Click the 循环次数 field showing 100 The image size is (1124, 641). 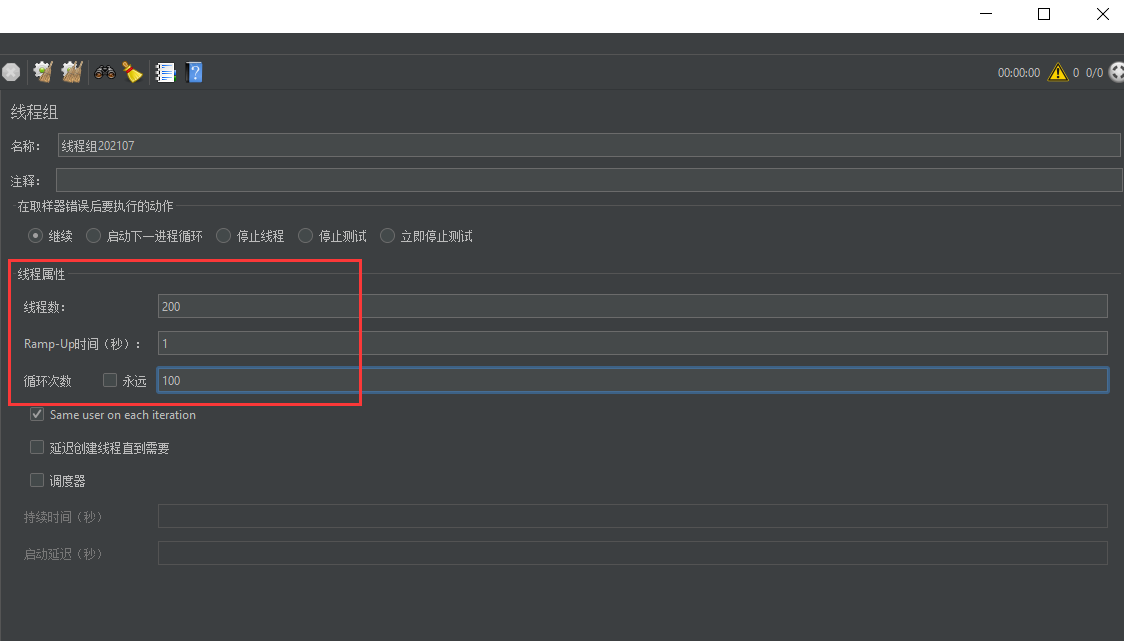tap(633, 380)
